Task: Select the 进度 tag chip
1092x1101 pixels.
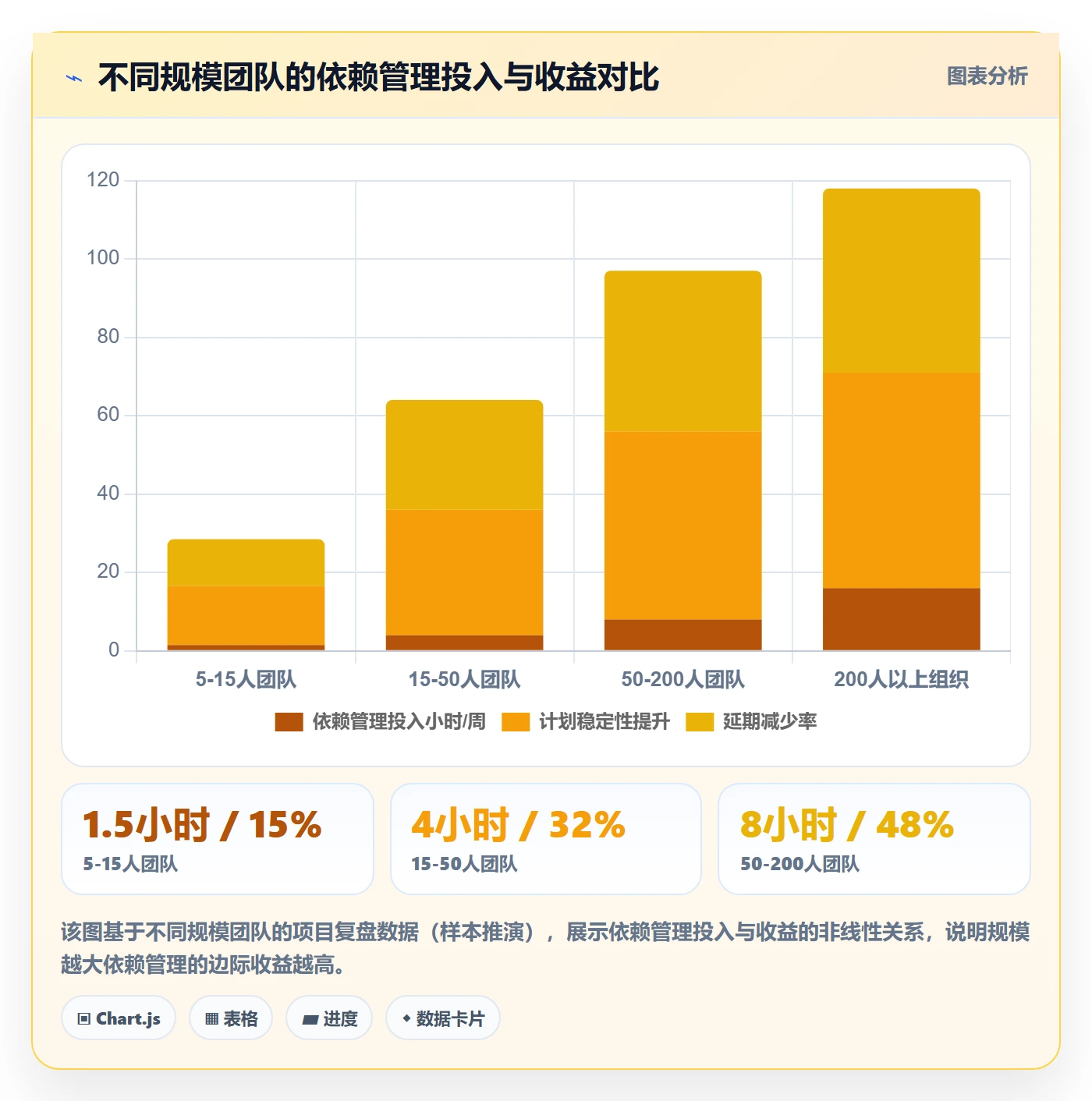Action: (x=329, y=1018)
